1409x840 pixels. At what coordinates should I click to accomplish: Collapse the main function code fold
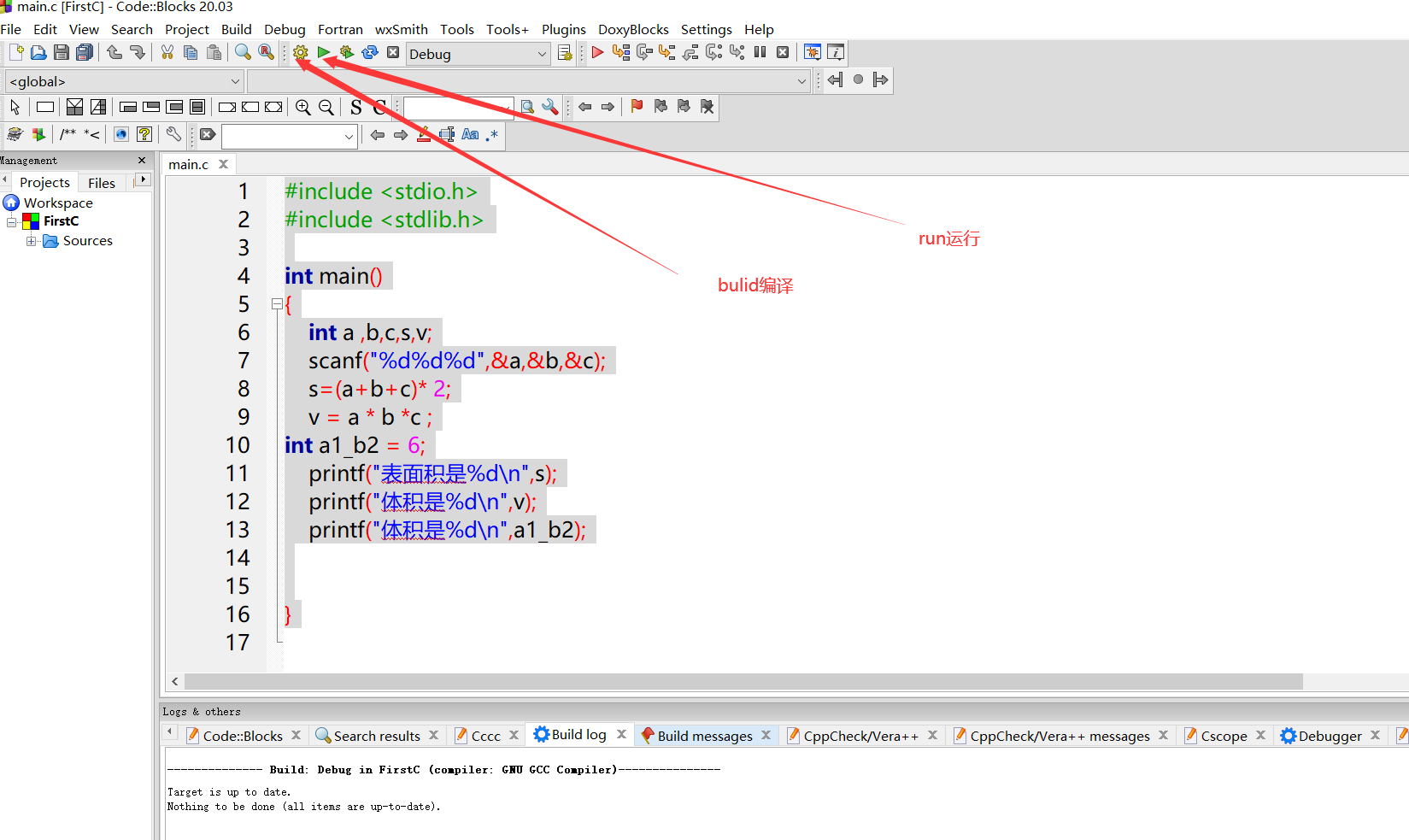(x=277, y=304)
